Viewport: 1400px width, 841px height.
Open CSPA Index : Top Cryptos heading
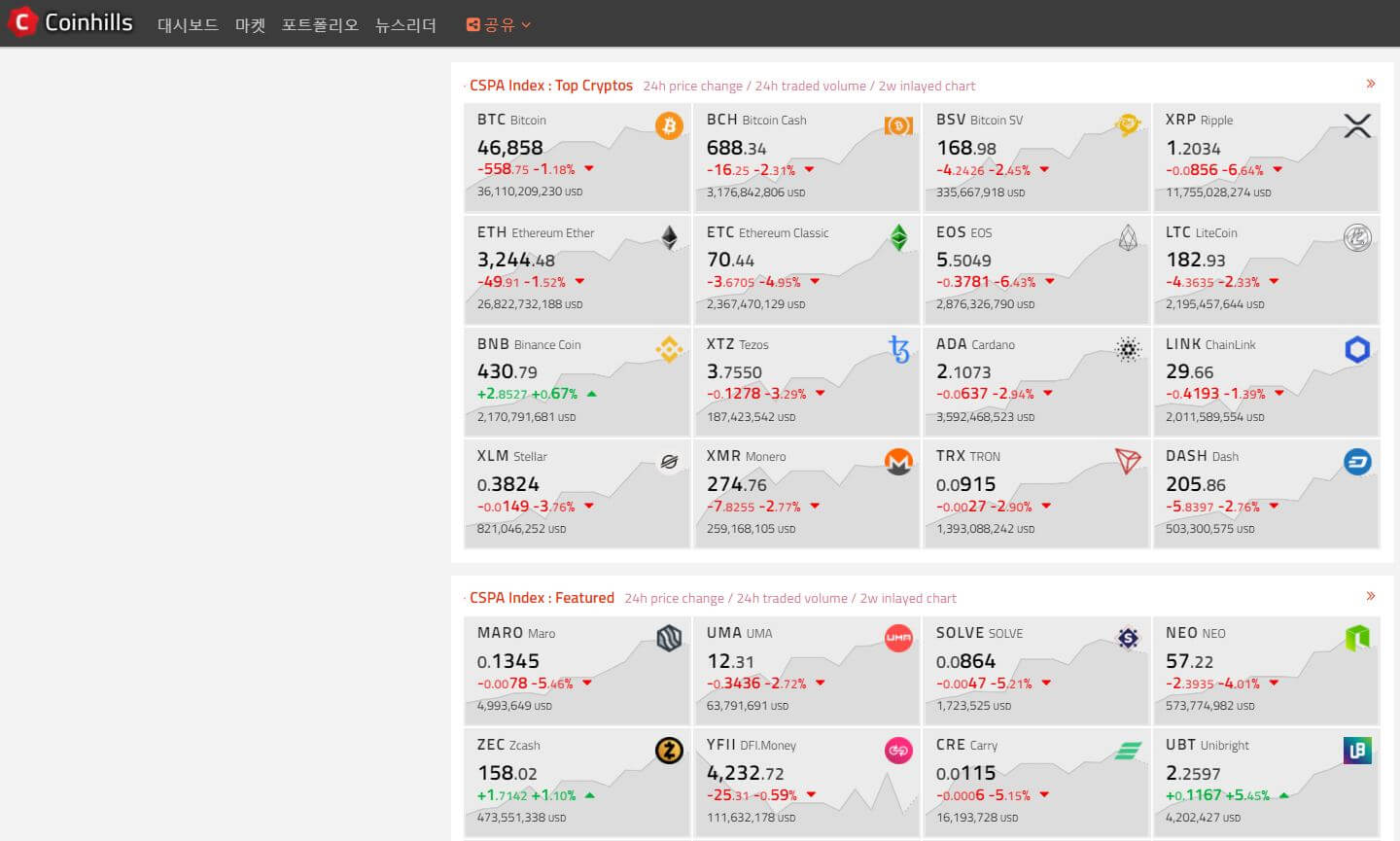[551, 86]
